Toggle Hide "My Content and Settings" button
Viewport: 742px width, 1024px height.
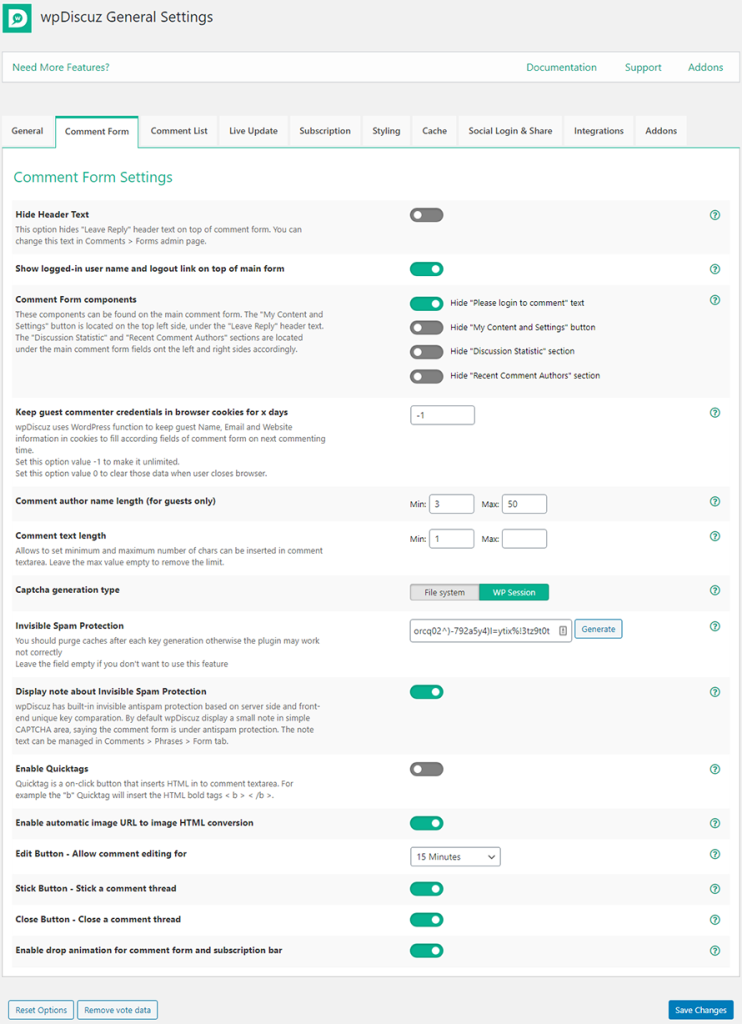point(427,327)
